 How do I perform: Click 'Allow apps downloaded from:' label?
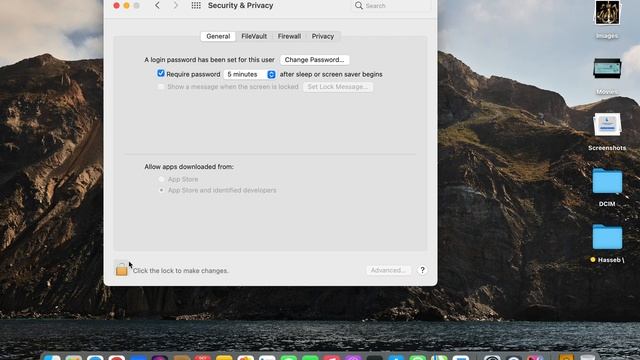pos(189,167)
